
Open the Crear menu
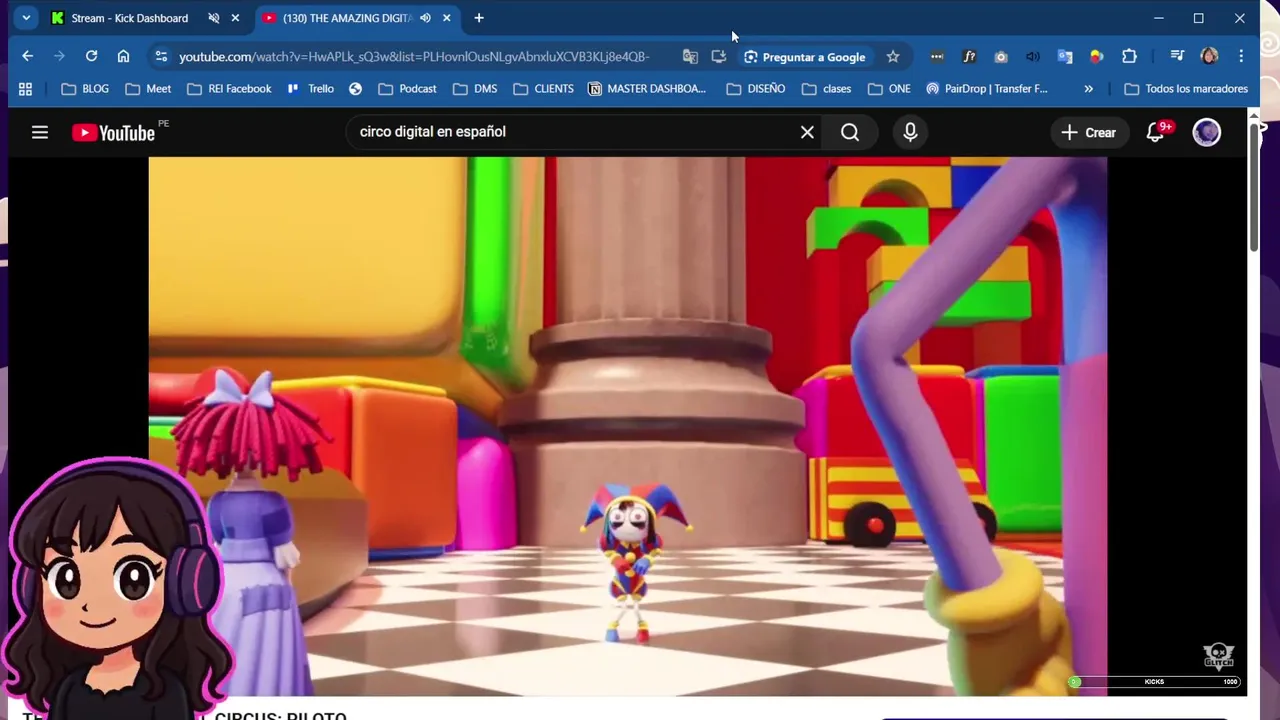coord(1088,132)
